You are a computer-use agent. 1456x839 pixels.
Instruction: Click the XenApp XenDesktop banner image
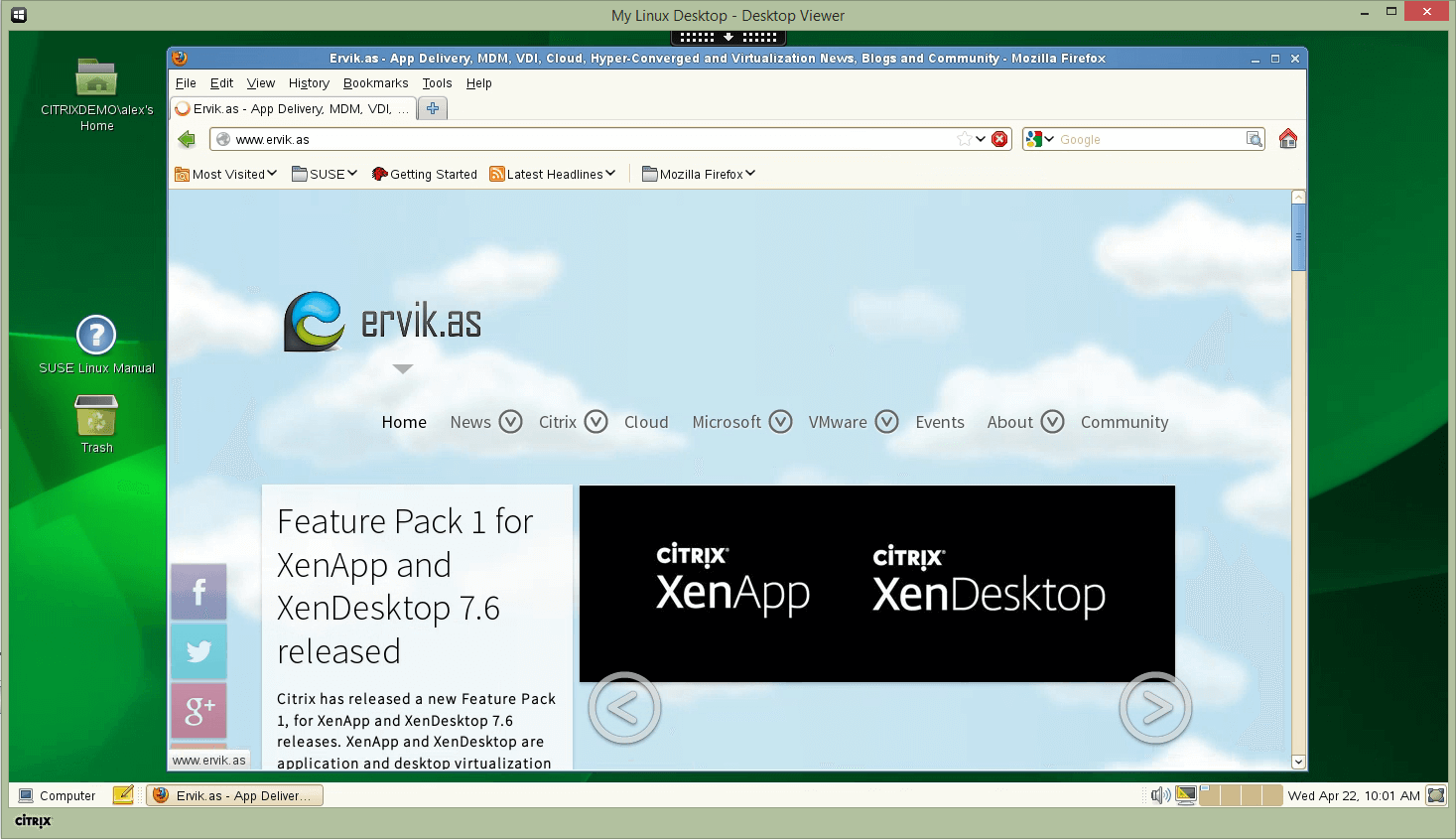tap(877, 584)
